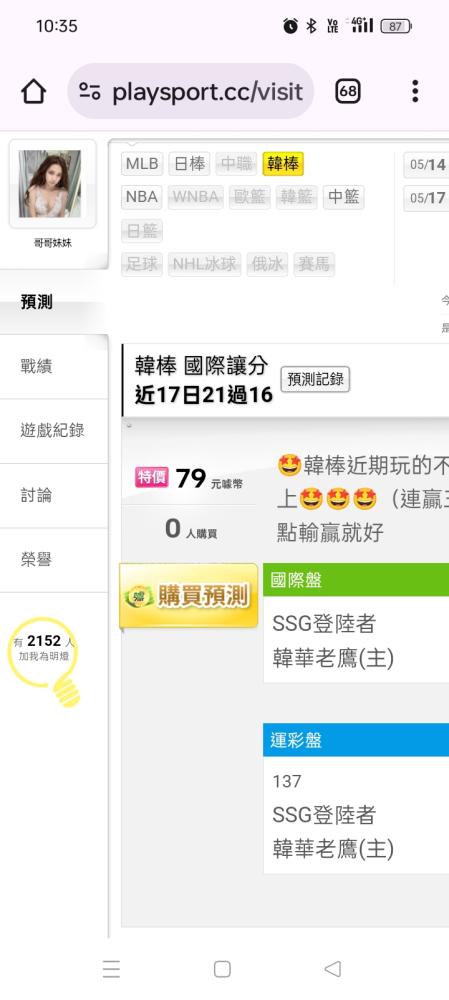Tap the Android back navigation triangle

tap(332, 969)
